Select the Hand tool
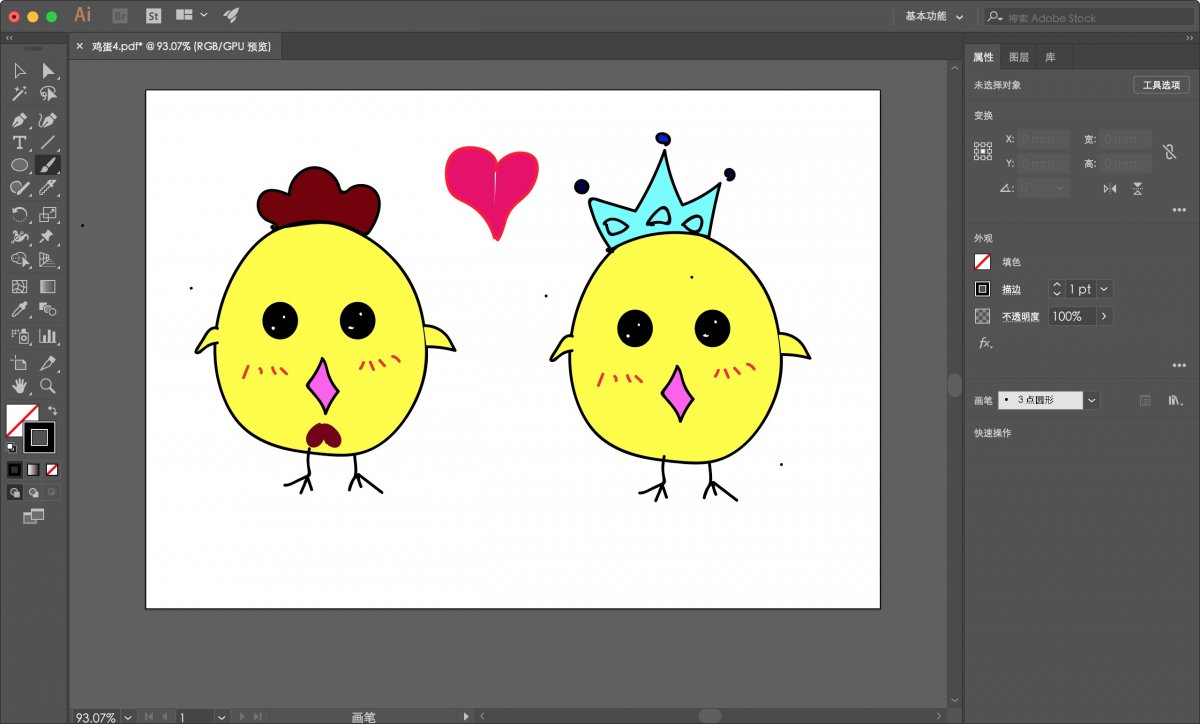This screenshot has width=1200, height=724. [19, 386]
